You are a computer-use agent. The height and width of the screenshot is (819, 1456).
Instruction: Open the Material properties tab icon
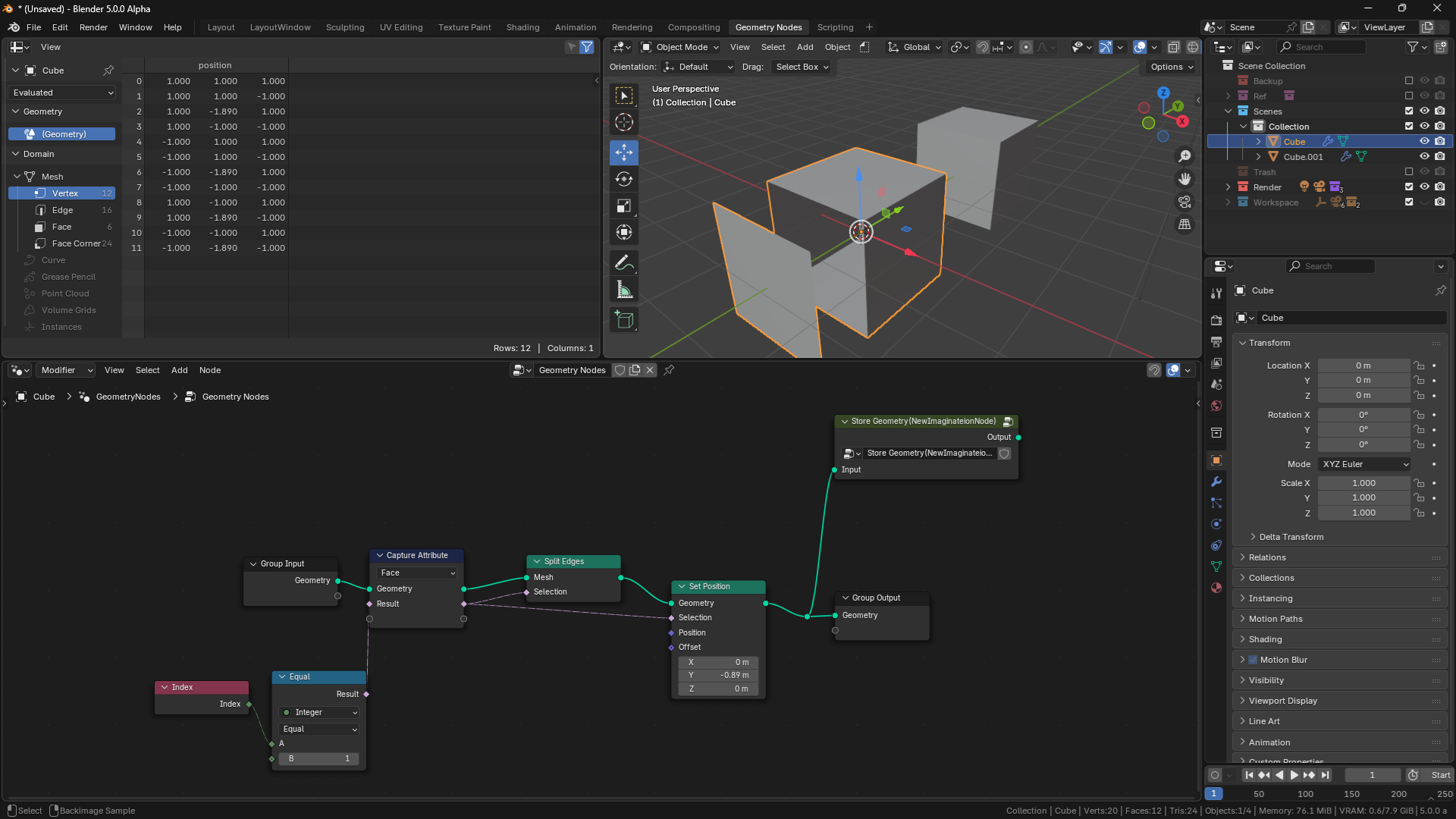[x=1216, y=588]
